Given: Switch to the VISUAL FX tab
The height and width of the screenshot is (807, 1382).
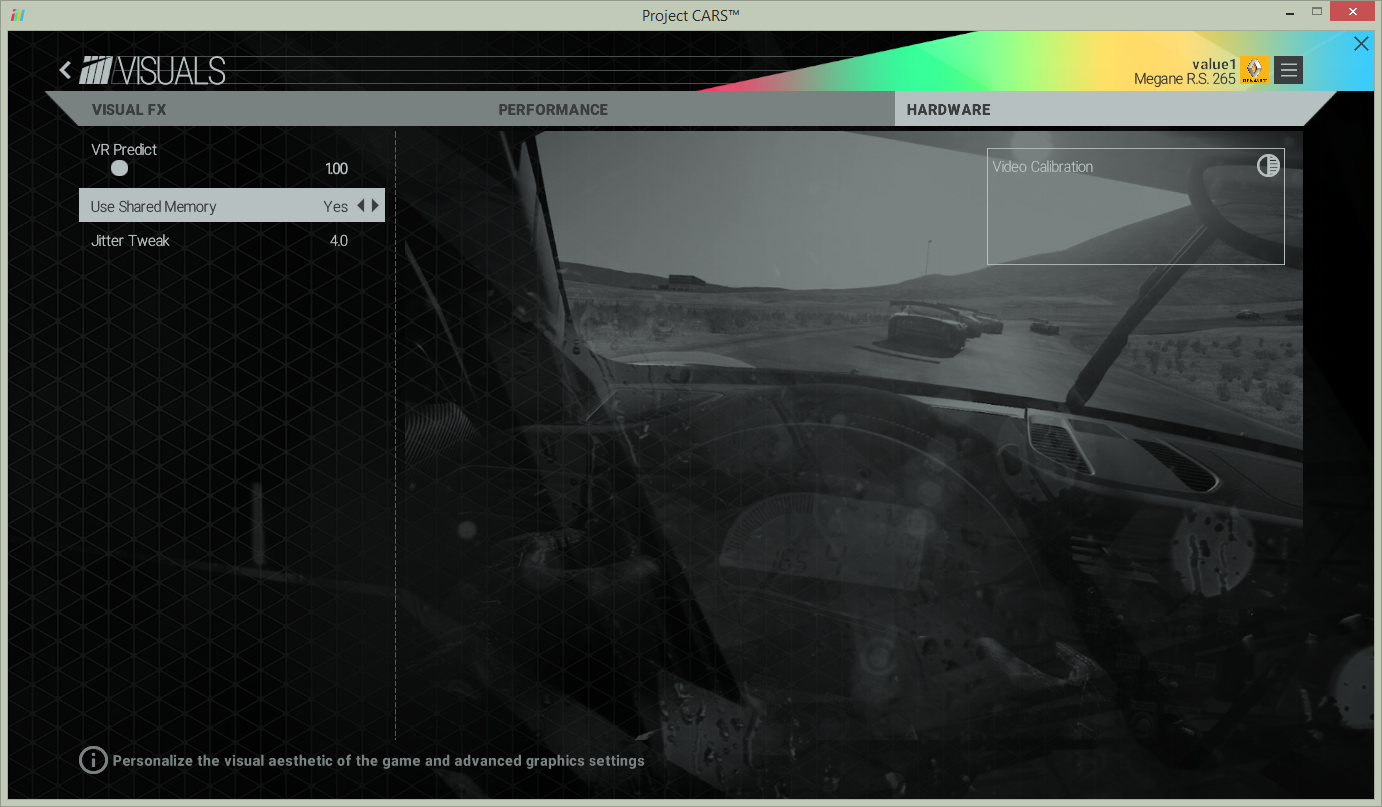Looking at the screenshot, I should pyautogui.click(x=129, y=110).
